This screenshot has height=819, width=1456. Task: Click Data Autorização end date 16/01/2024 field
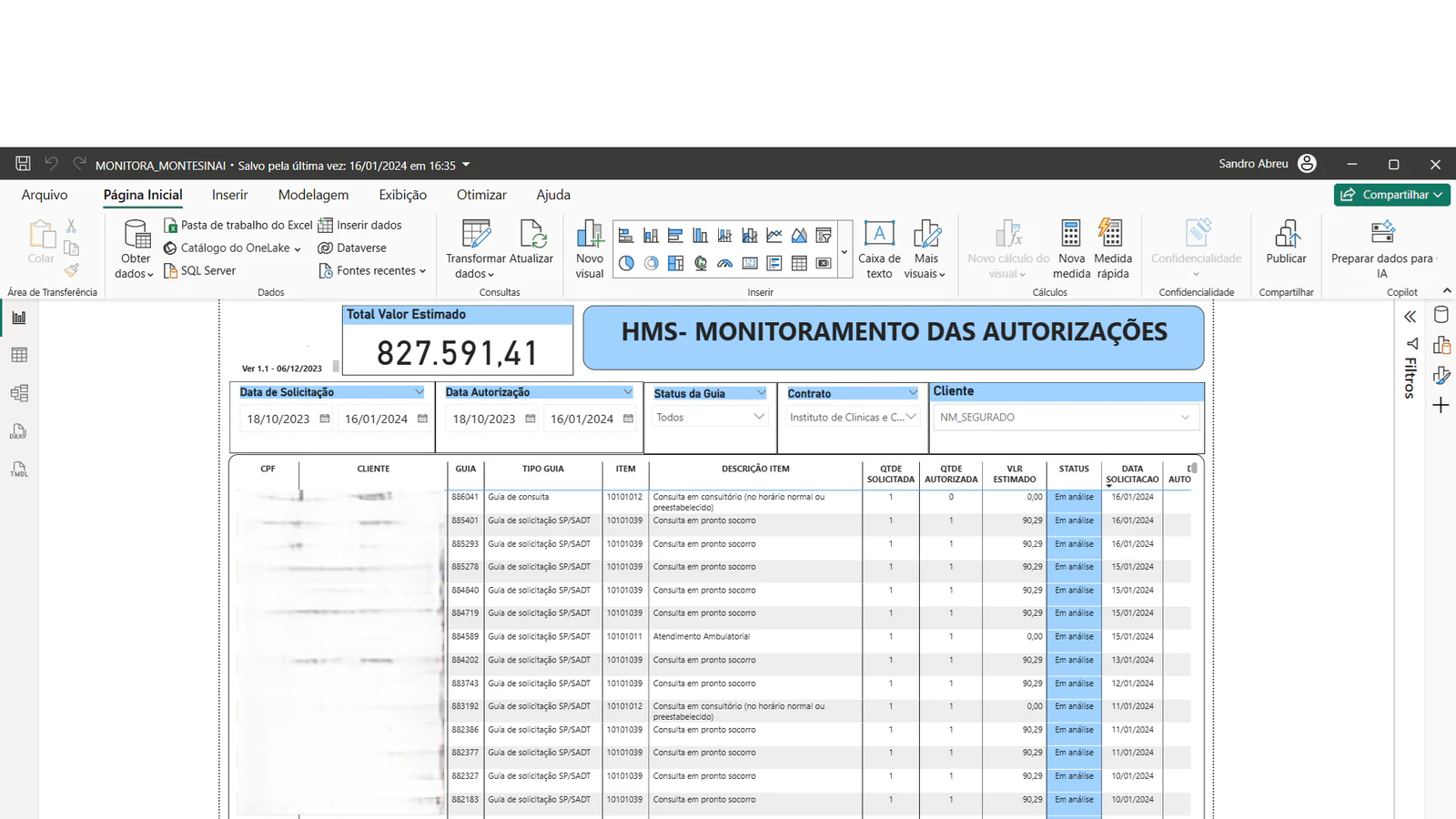pos(582,419)
